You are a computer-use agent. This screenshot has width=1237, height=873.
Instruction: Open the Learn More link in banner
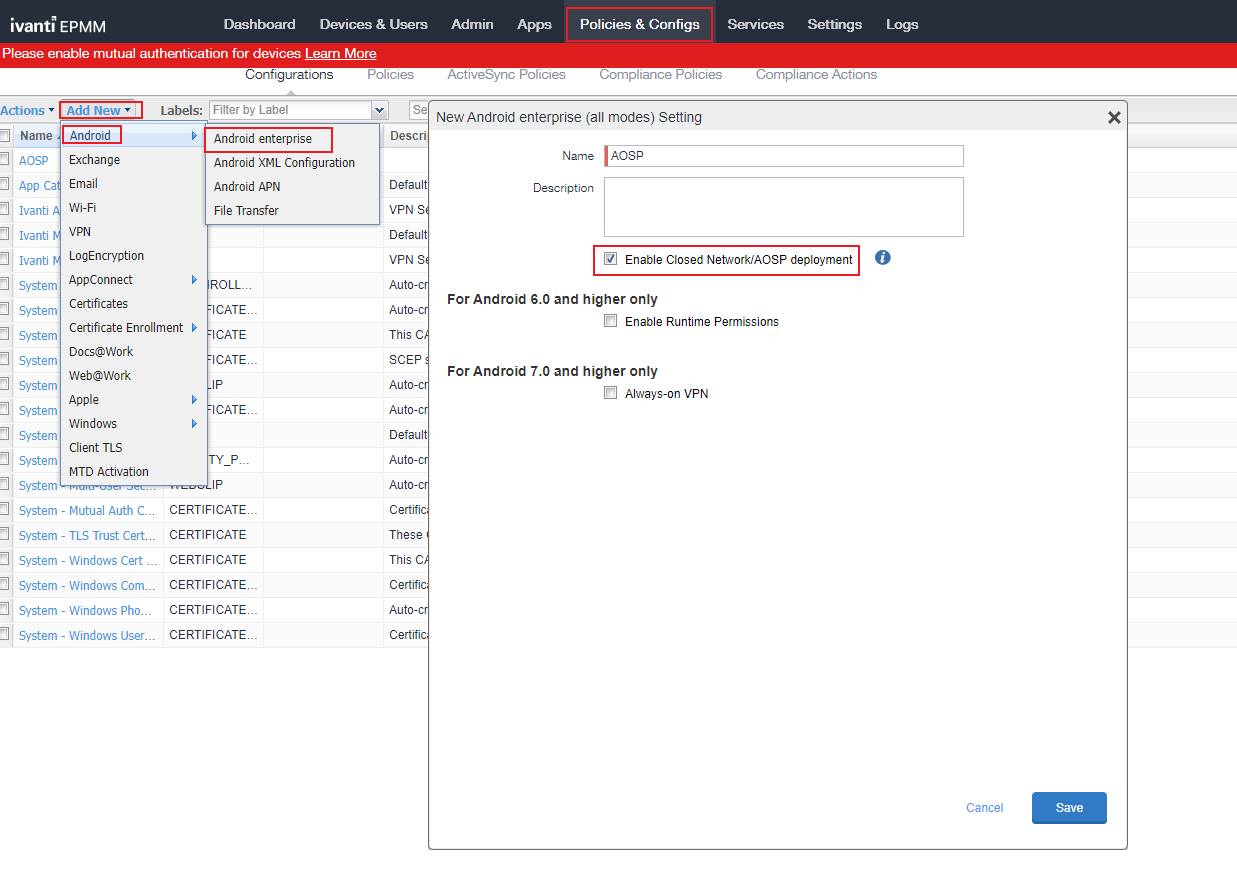pyautogui.click(x=340, y=54)
